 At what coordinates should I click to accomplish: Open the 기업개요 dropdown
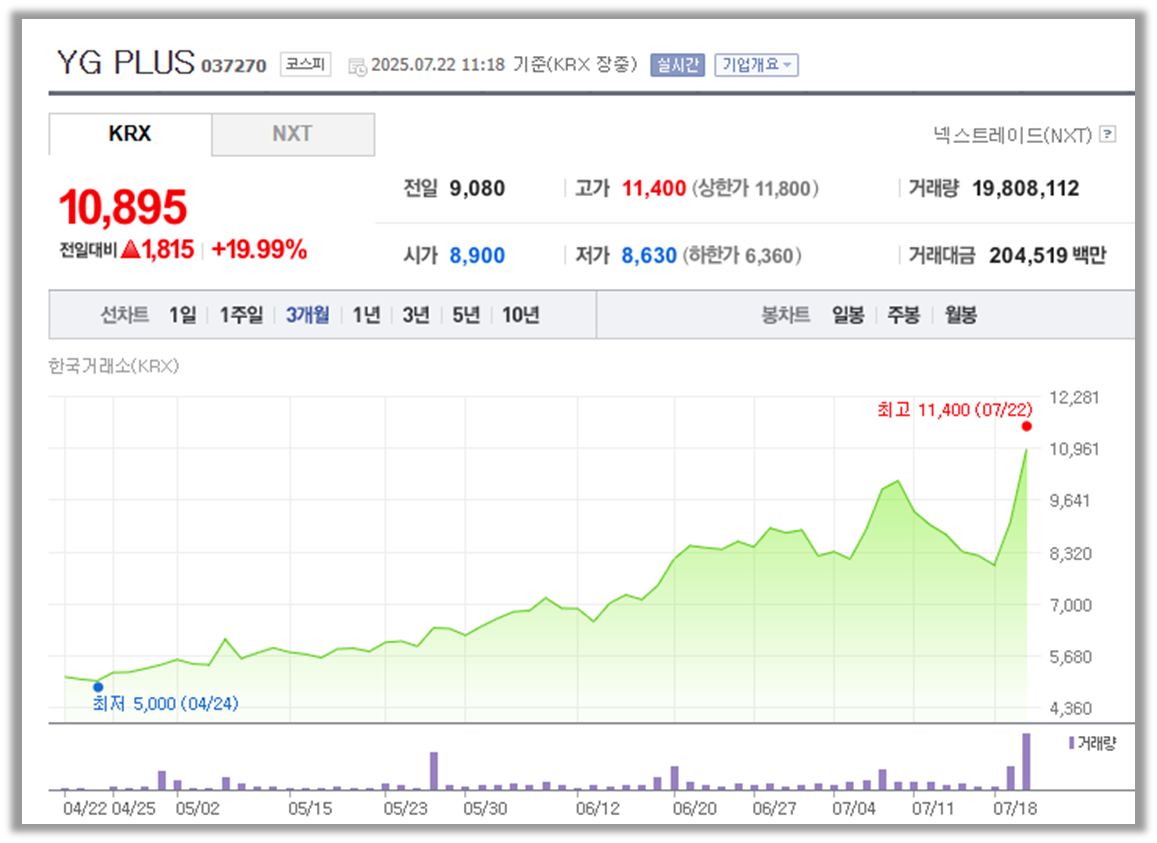(756, 65)
